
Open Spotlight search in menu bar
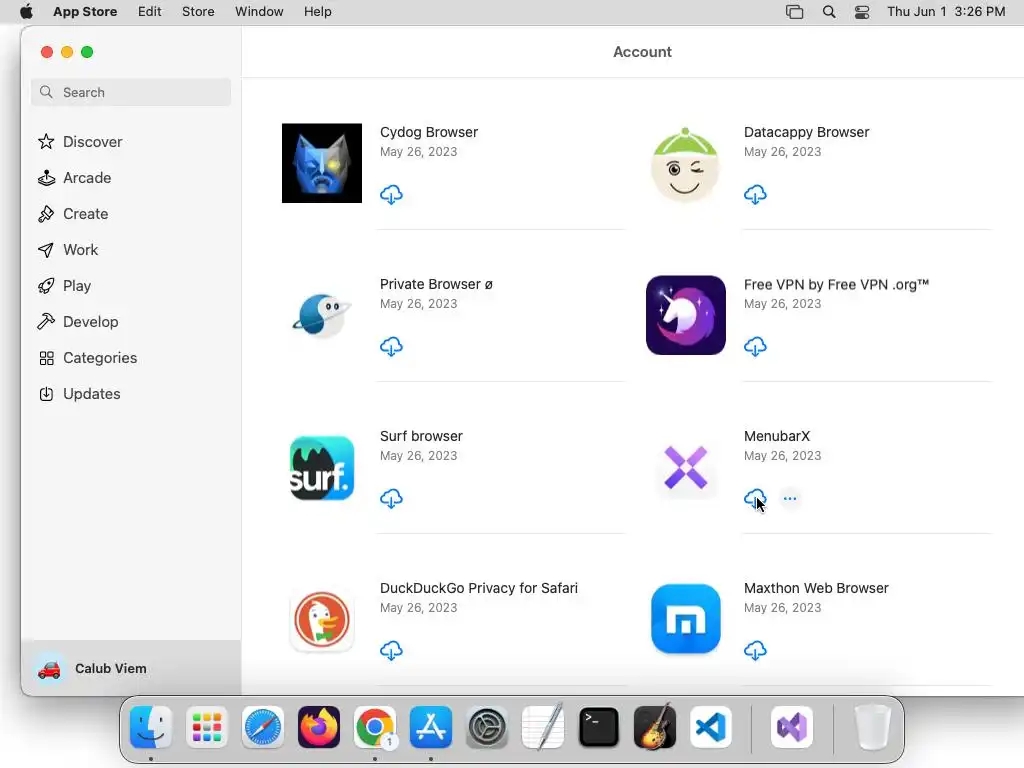(x=829, y=12)
